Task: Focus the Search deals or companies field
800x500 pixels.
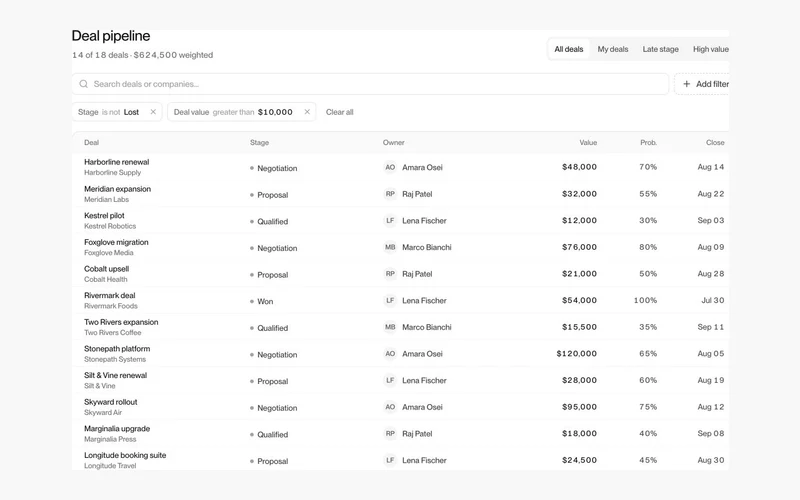Action: [370, 84]
